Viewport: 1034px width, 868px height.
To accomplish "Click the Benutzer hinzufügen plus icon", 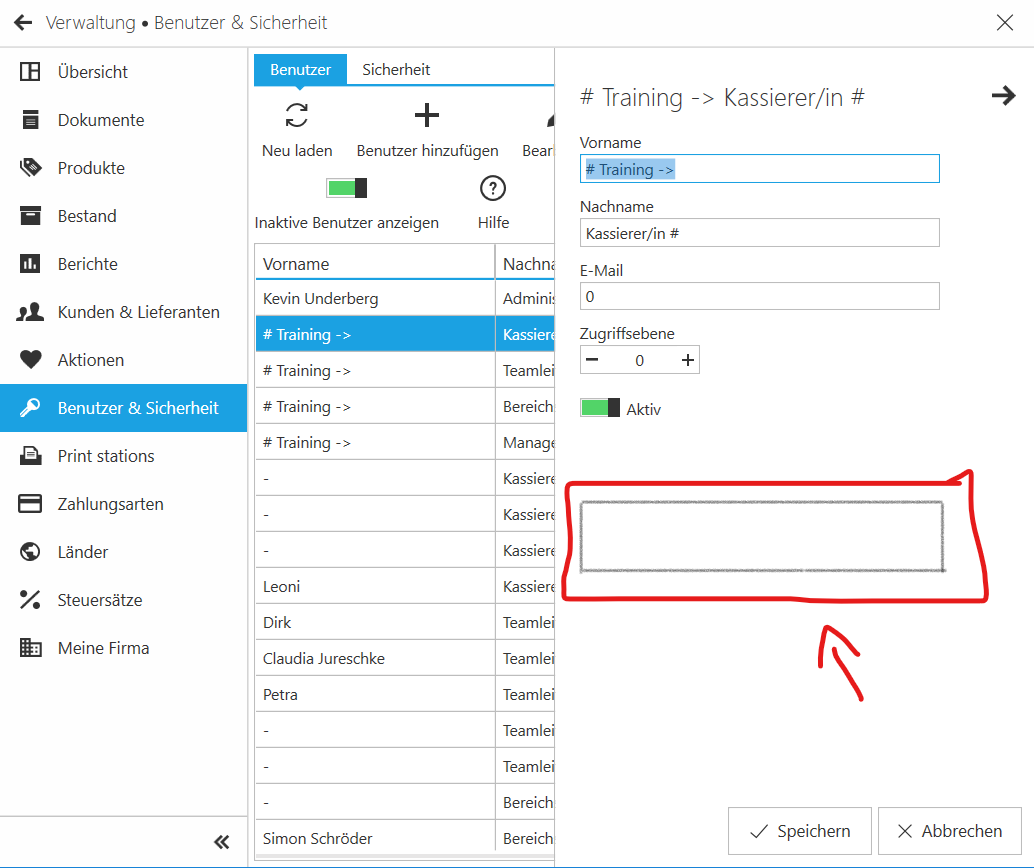I will [427, 116].
